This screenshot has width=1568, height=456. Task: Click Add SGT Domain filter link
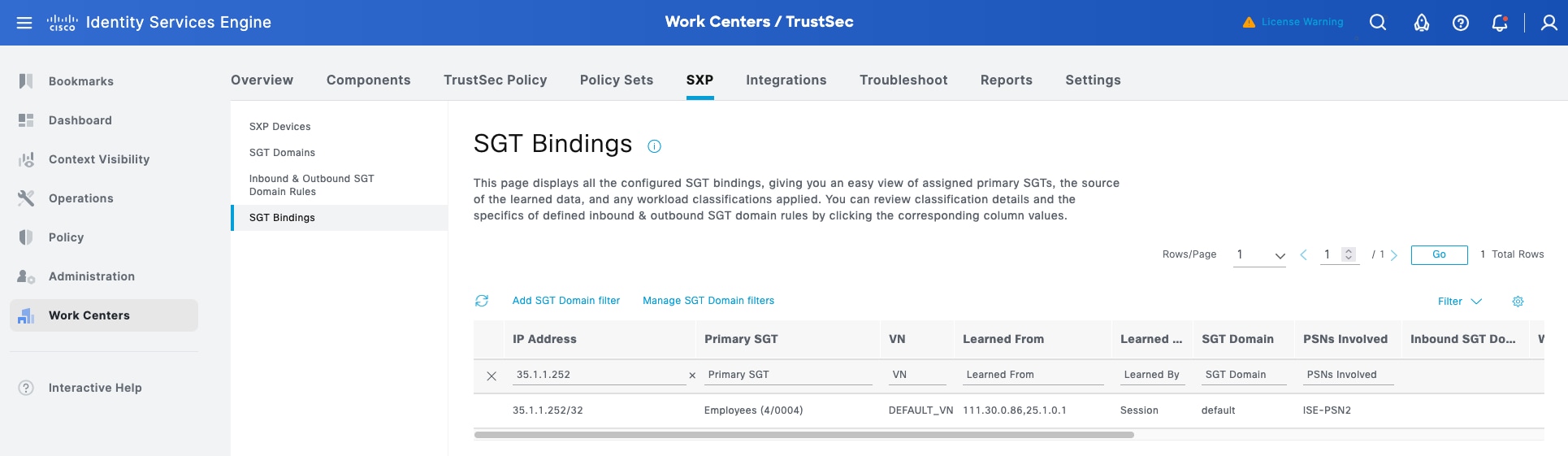click(x=565, y=301)
